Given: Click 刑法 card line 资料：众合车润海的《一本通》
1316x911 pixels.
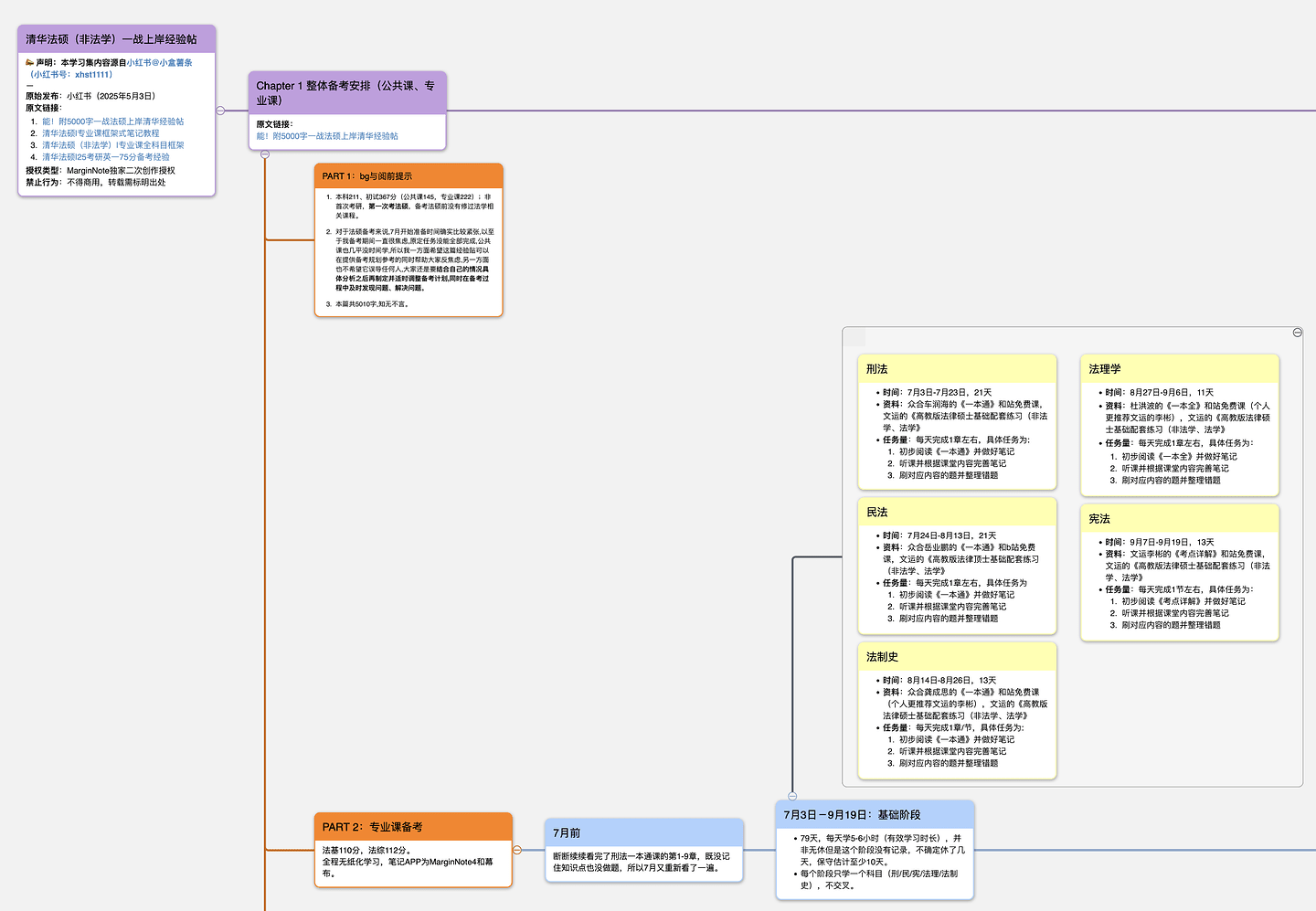Looking at the screenshot, I should pyautogui.click(x=965, y=416).
